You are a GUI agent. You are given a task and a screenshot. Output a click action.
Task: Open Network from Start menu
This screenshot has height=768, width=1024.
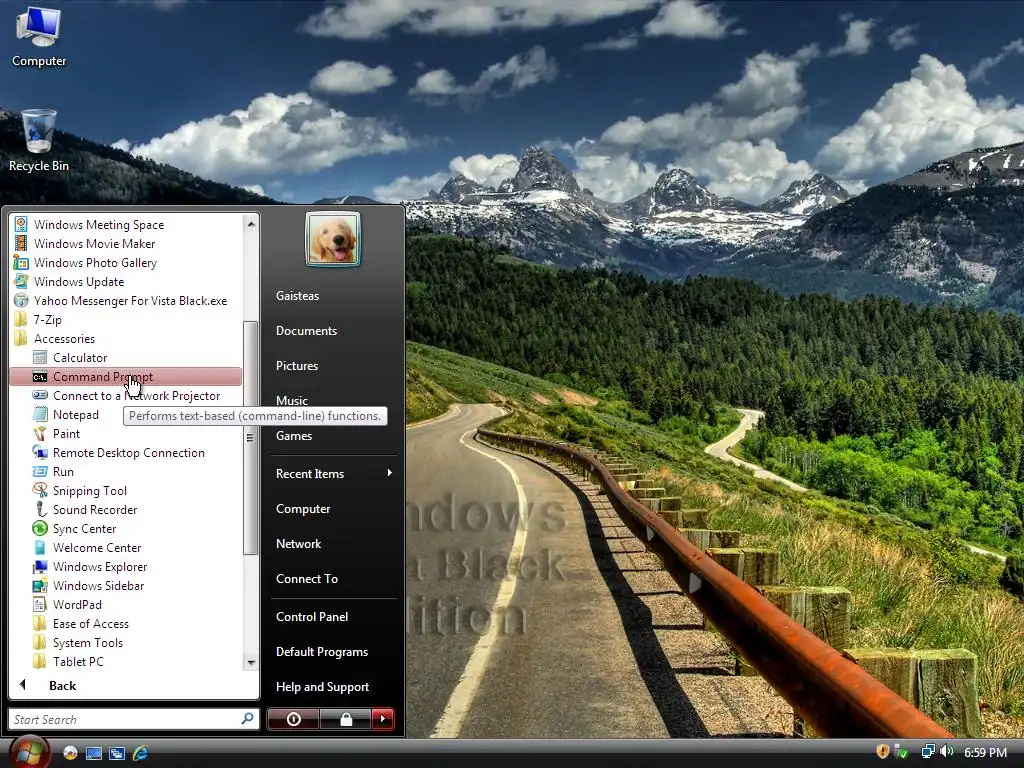(298, 544)
